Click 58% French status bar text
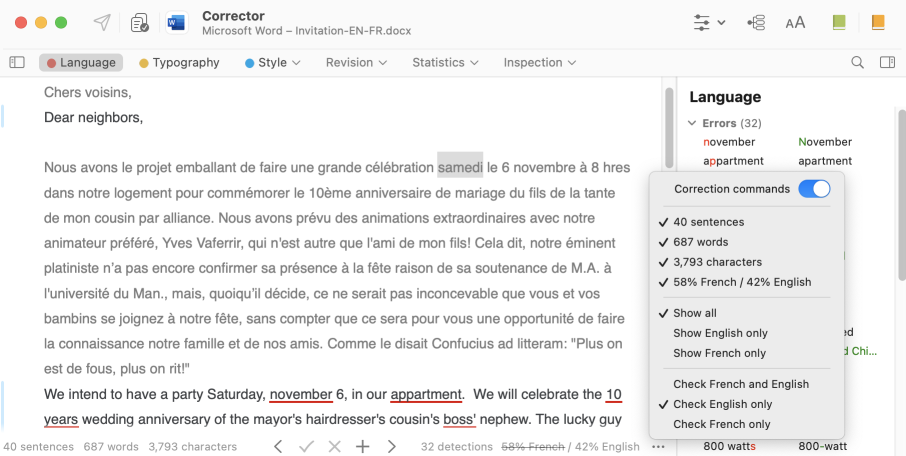The width and height of the screenshot is (906, 456). (533, 447)
